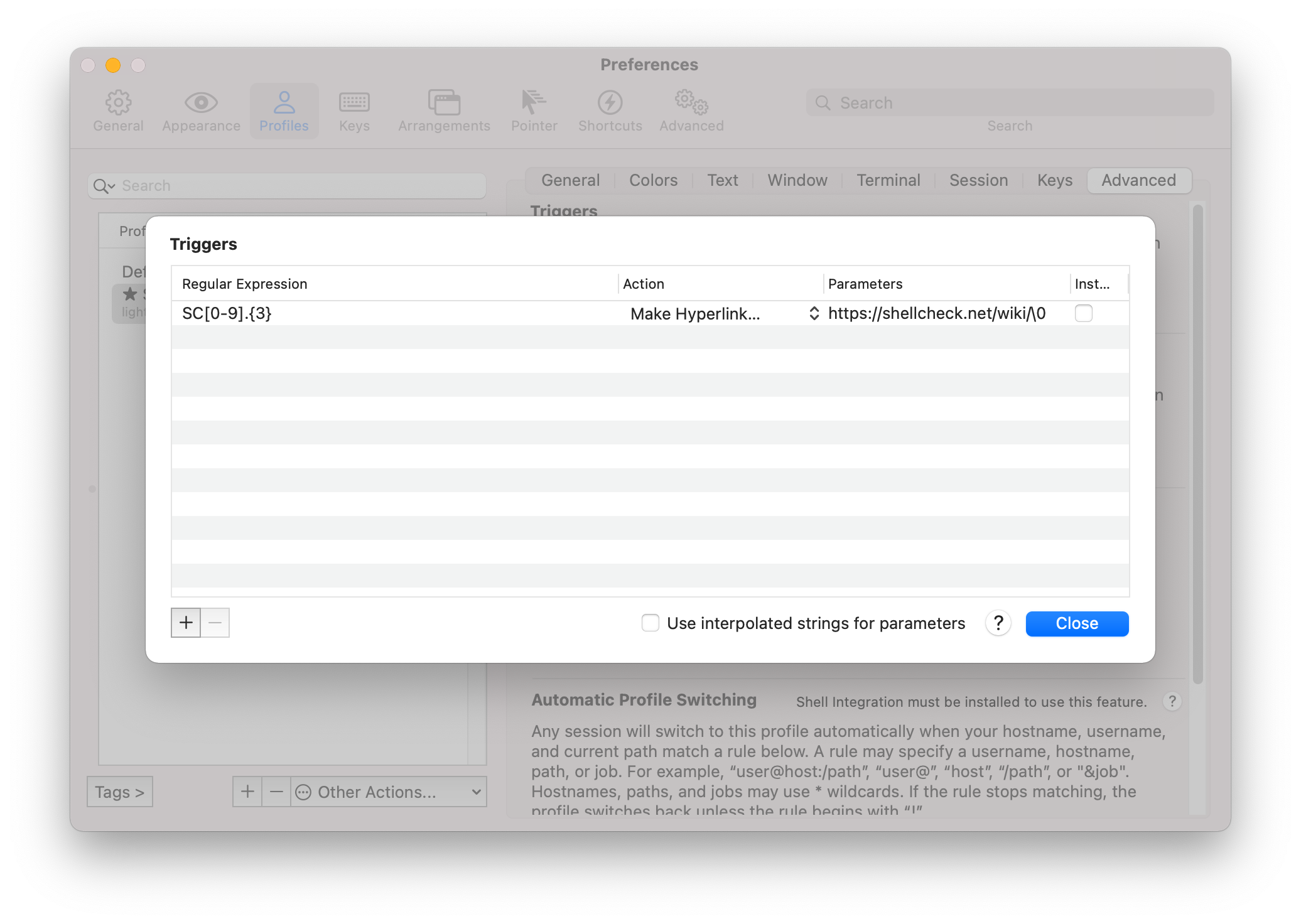The width and height of the screenshot is (1301, 924).
Task: Select the Pointer preferences icon
Action: point(534,102)
